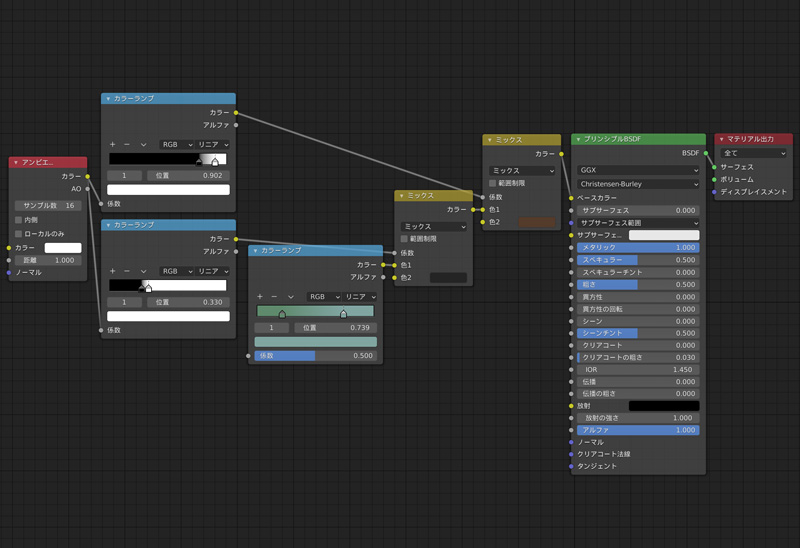Click the purple ノーマル socket on アンビエント node
Viewport: 800px width, 548px height.
coord(9,272)
